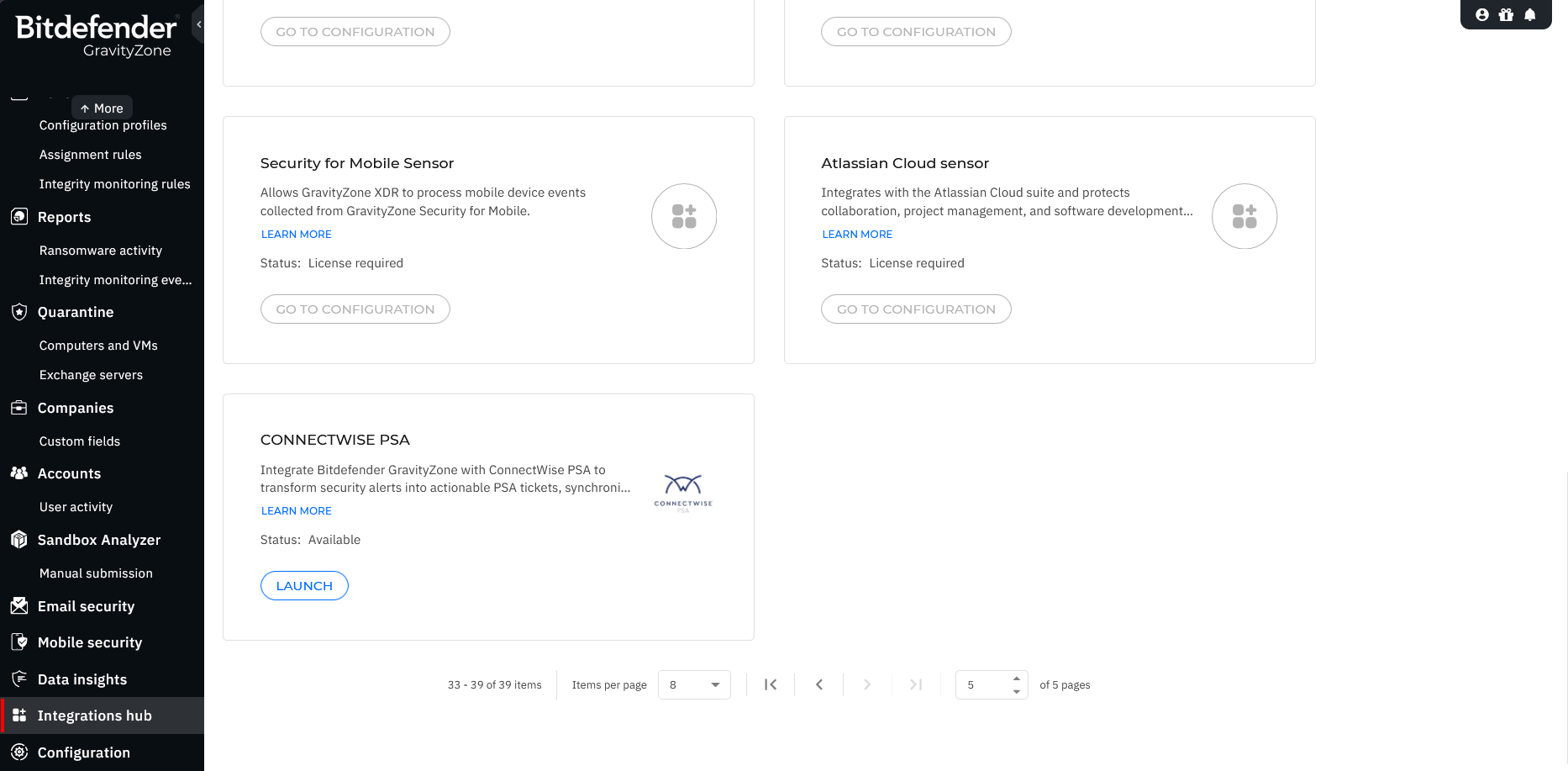Click the Reports sidebar icon

[18, 216]
